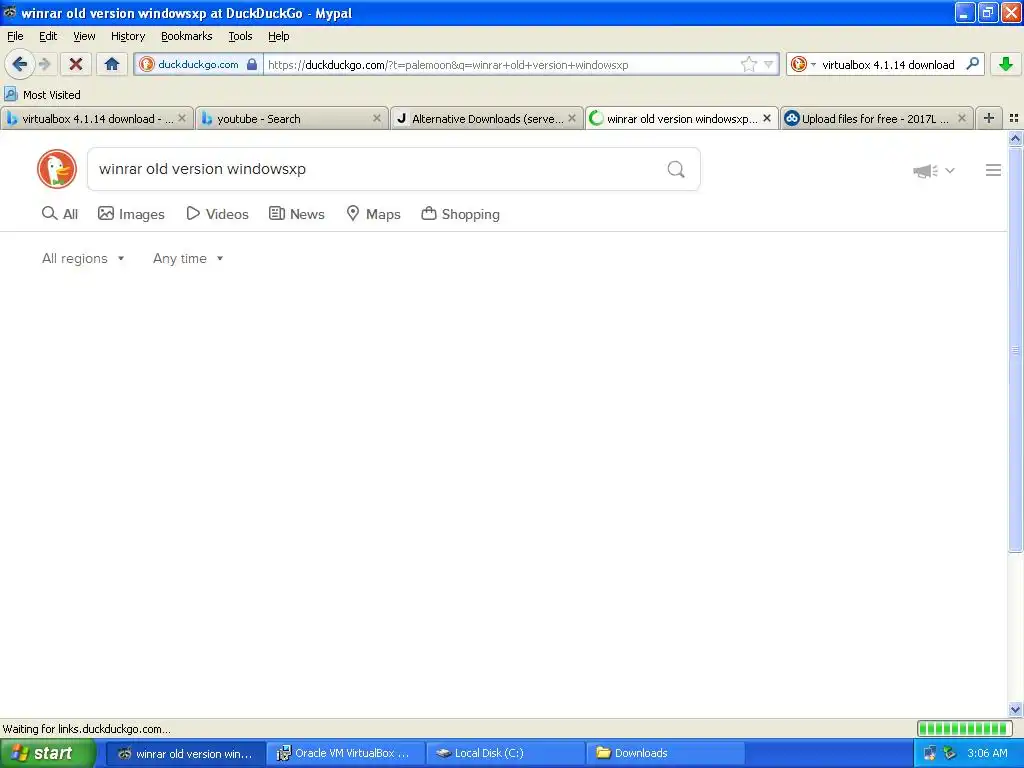
Task: Close the winrar old version tab
Action: point(767,118)
